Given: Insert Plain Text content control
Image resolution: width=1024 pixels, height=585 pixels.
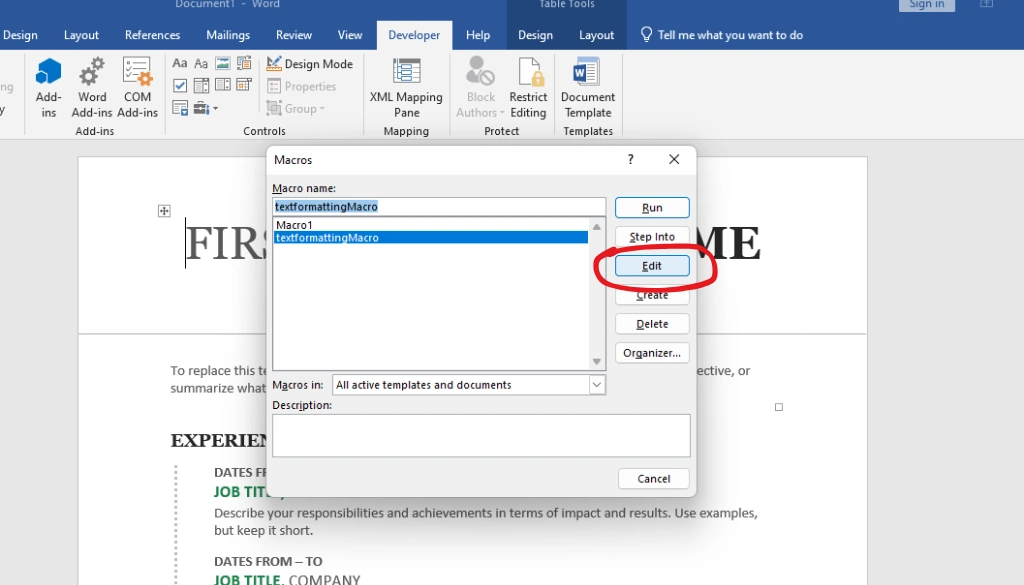Looking at the screenshot, I should click(x=201, y=63).
